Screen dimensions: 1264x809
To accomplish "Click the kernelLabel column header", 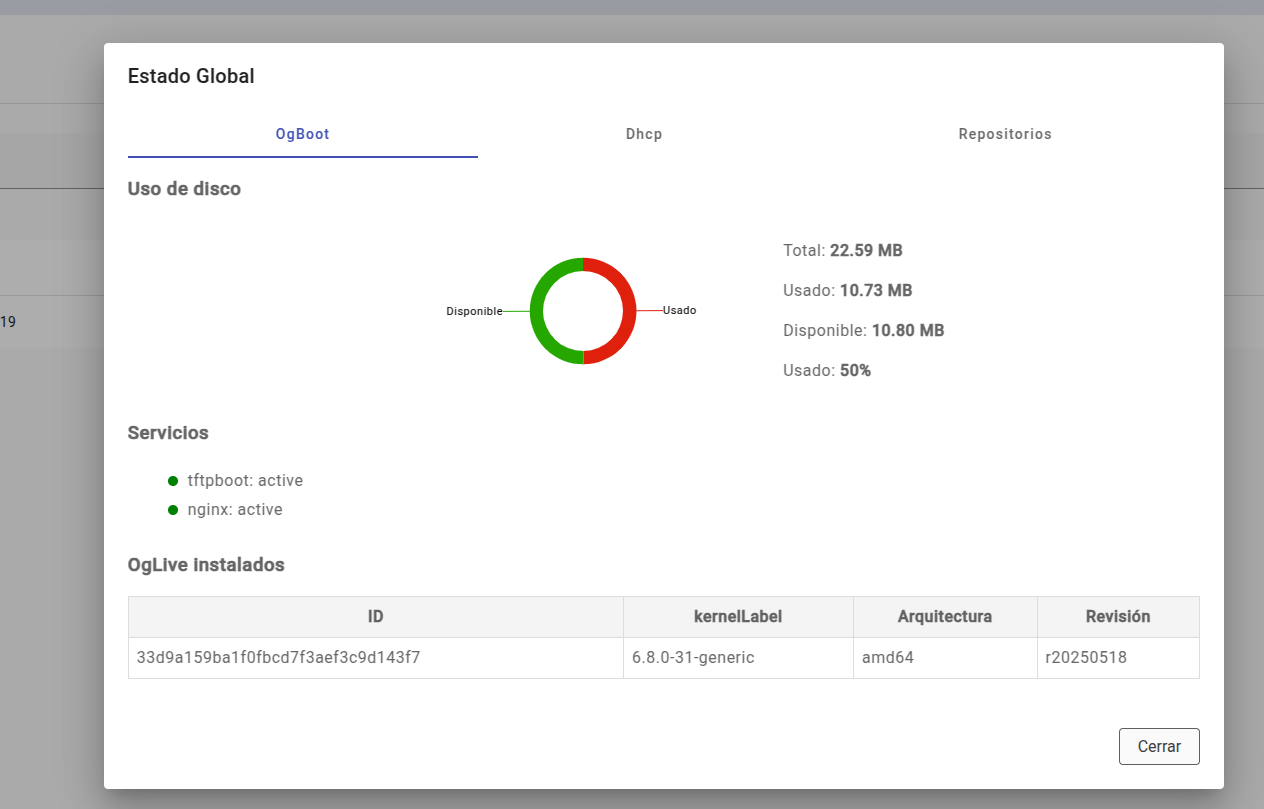I will click(737, 617).
